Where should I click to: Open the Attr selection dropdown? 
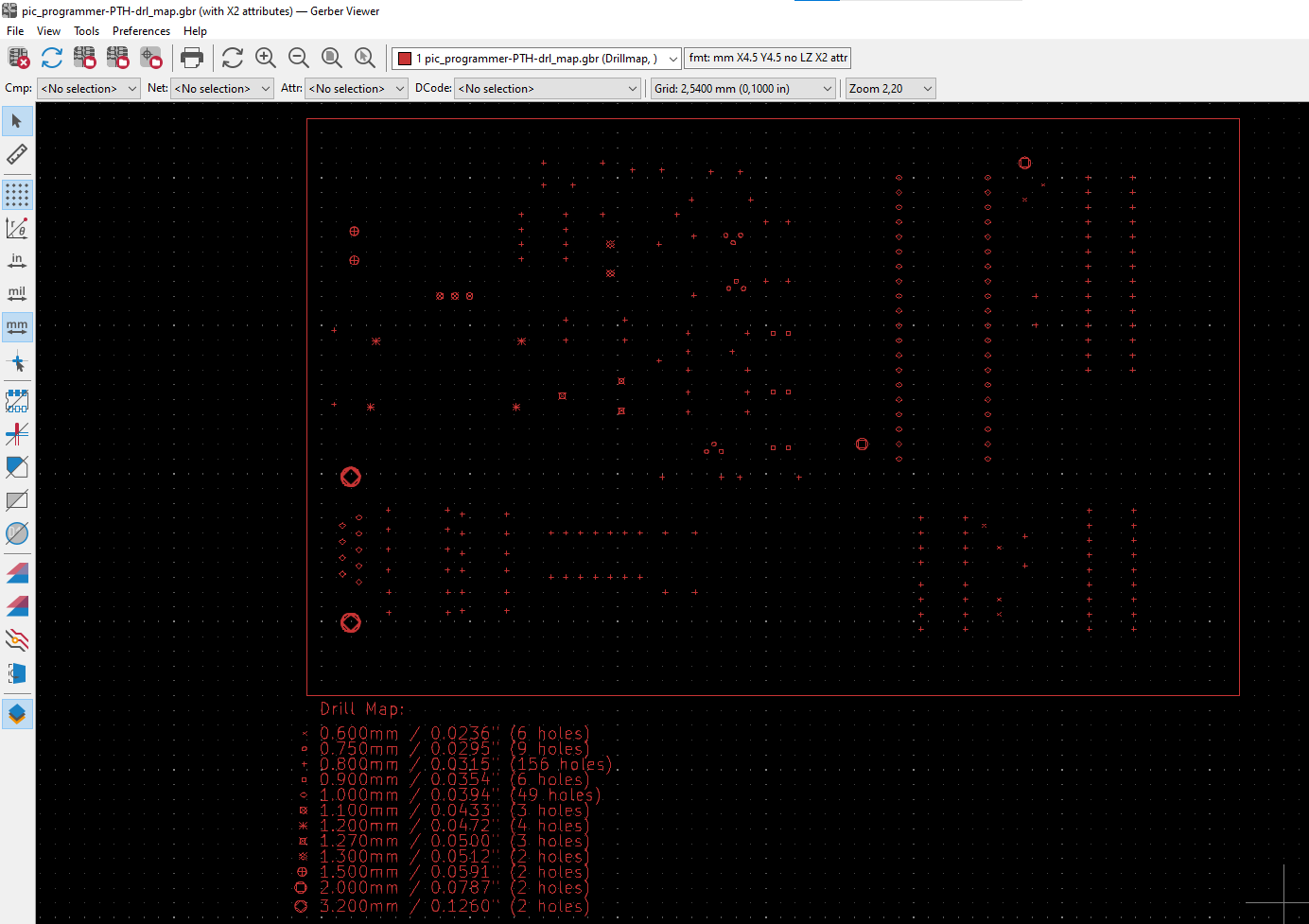pyautogui.click(x=357, y=88)
